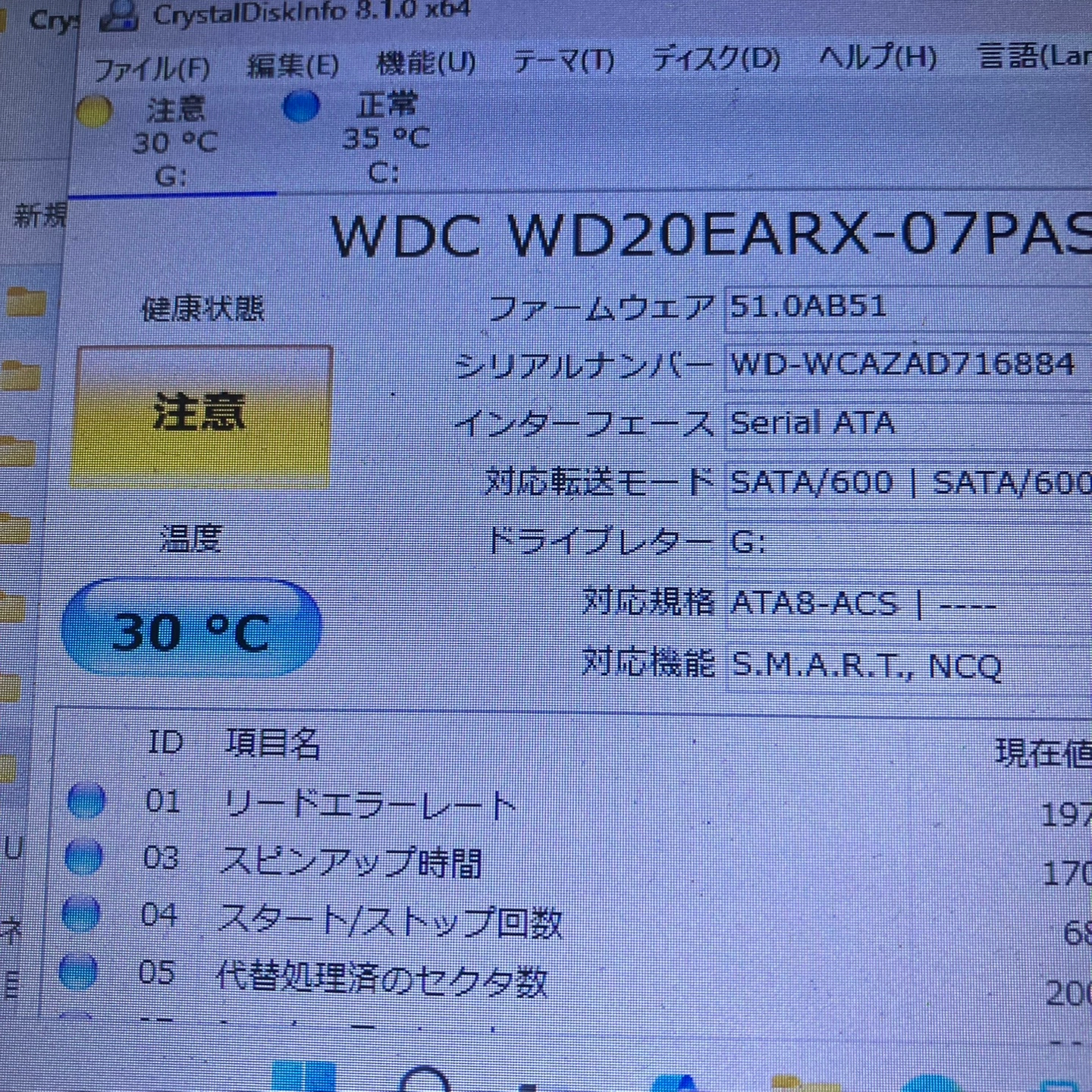Select the G: drive with 注意 status
The image size is (1092, 1092).
(x=174, y=143)
